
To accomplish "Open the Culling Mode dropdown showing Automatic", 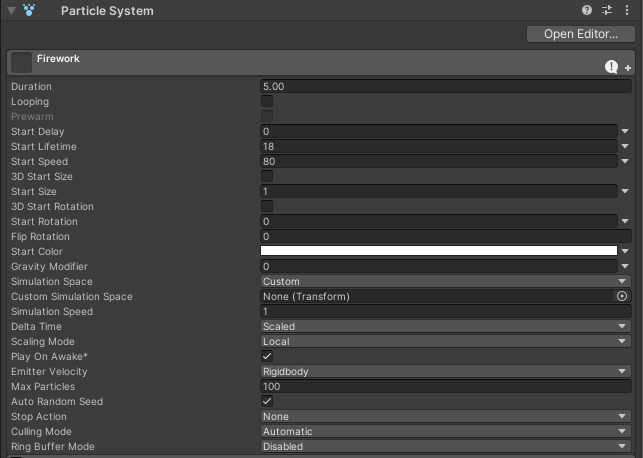I will (x=446, y=431).
